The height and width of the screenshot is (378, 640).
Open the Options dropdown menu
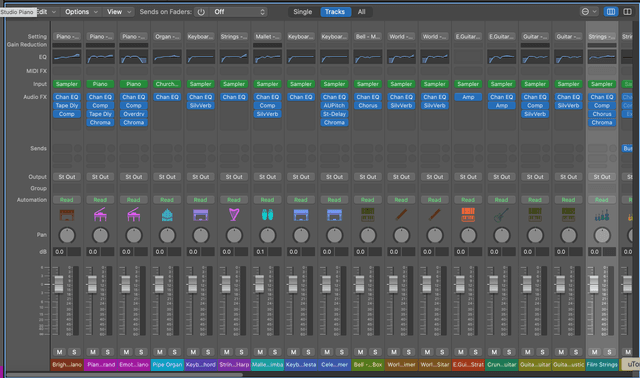[x=81, y=12]
